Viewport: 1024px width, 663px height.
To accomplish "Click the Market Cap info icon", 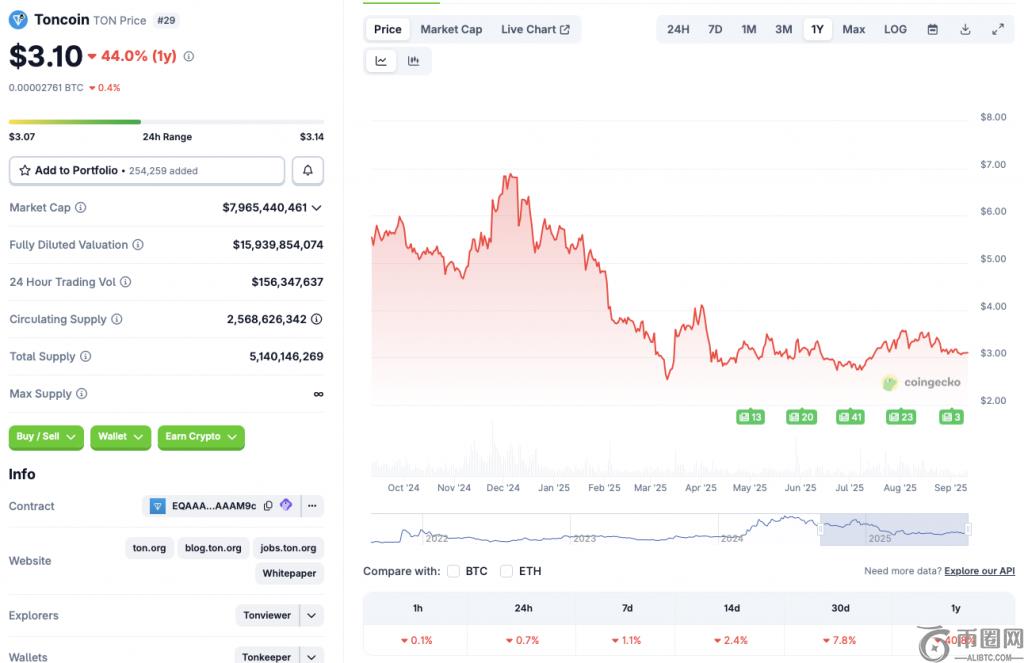I will (81, 208).
